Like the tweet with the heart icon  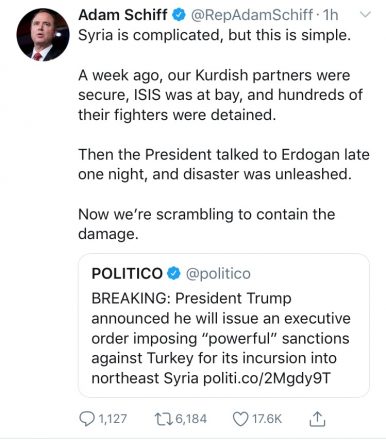point(240,419)
